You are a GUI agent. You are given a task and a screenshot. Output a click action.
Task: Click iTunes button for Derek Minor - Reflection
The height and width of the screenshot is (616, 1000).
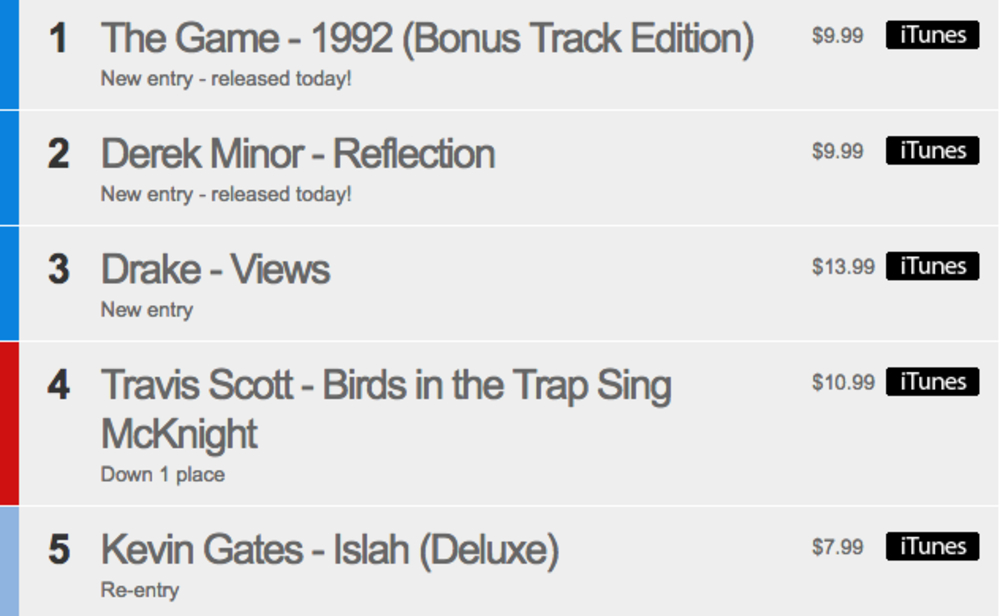(932, 151)
